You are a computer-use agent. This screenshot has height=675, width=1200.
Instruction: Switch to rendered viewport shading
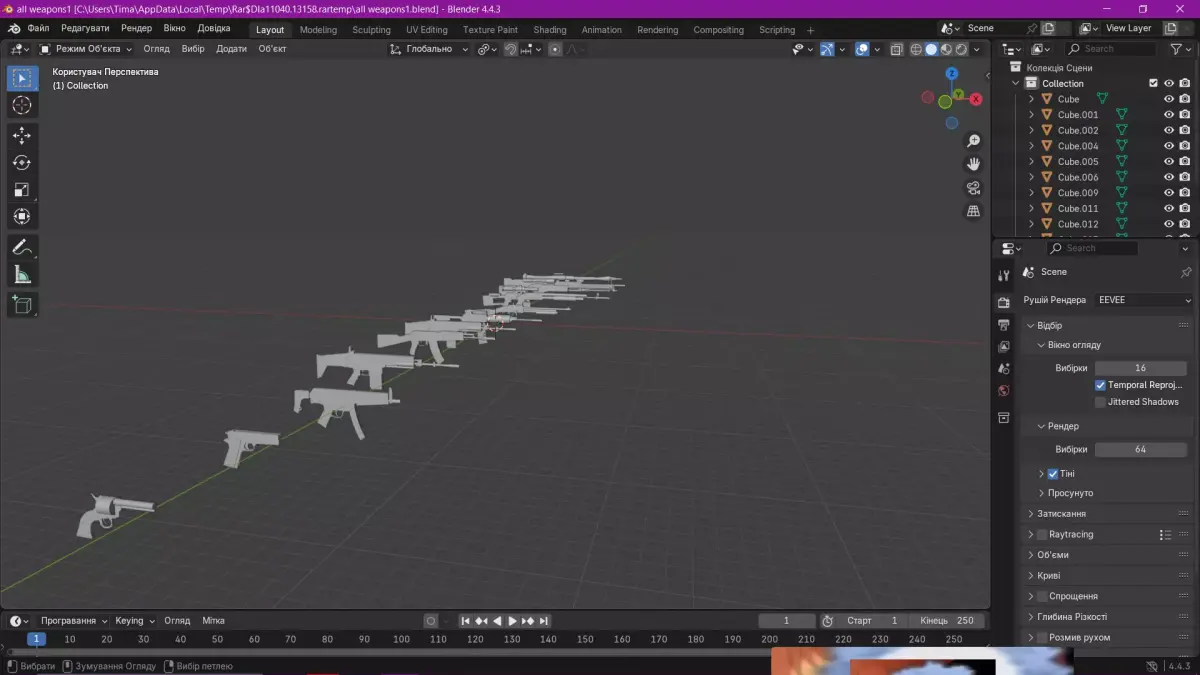(x=961, y=49)
